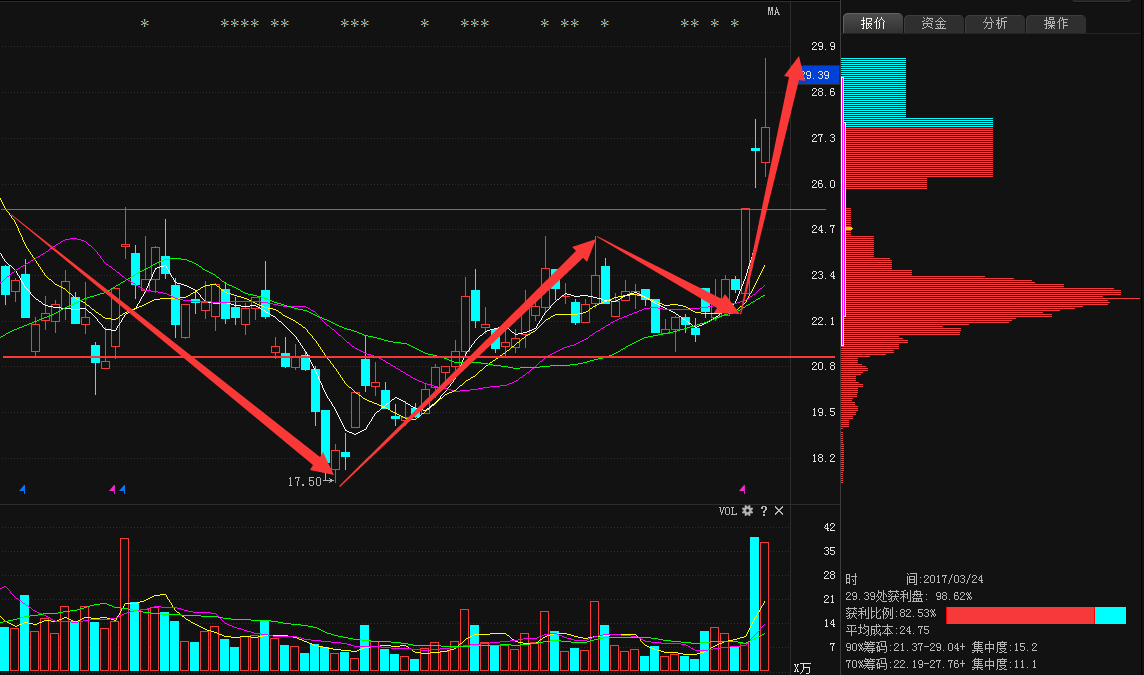This screenshot has height=675, width=1144.
Task: Click the 17.50 low price label
Action: click(304, 482)
